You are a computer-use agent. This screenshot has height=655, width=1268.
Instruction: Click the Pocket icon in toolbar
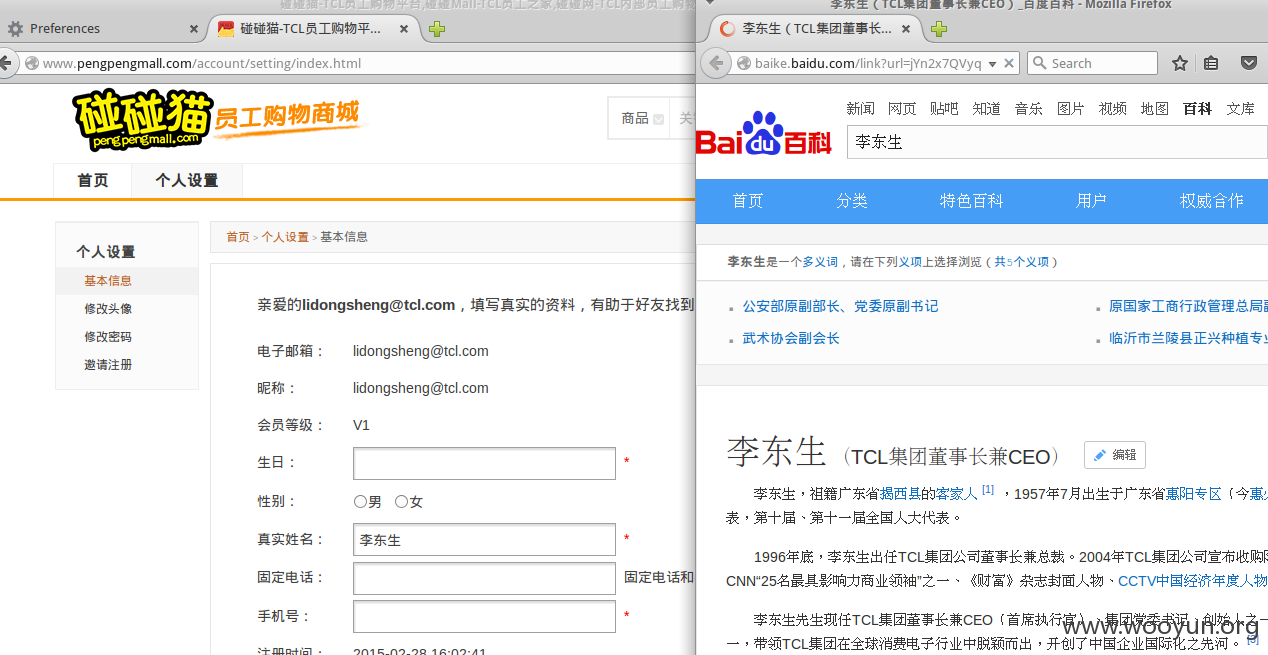coord(1248,63)
